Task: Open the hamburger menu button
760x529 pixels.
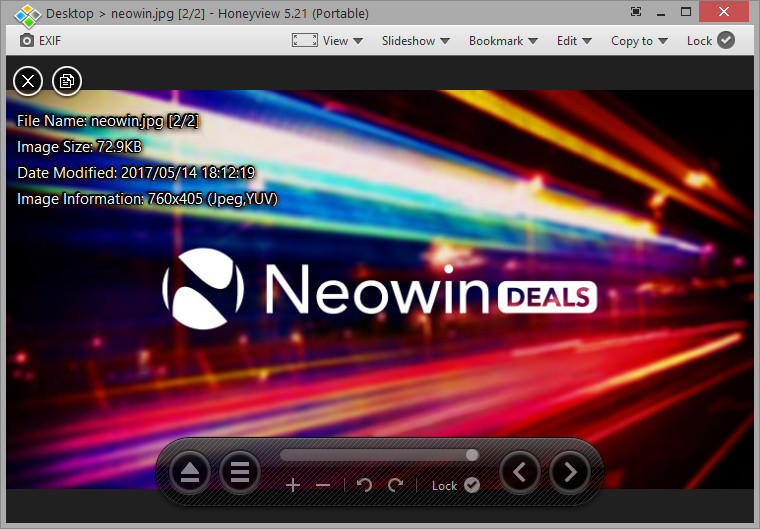Action: (239, 472)
